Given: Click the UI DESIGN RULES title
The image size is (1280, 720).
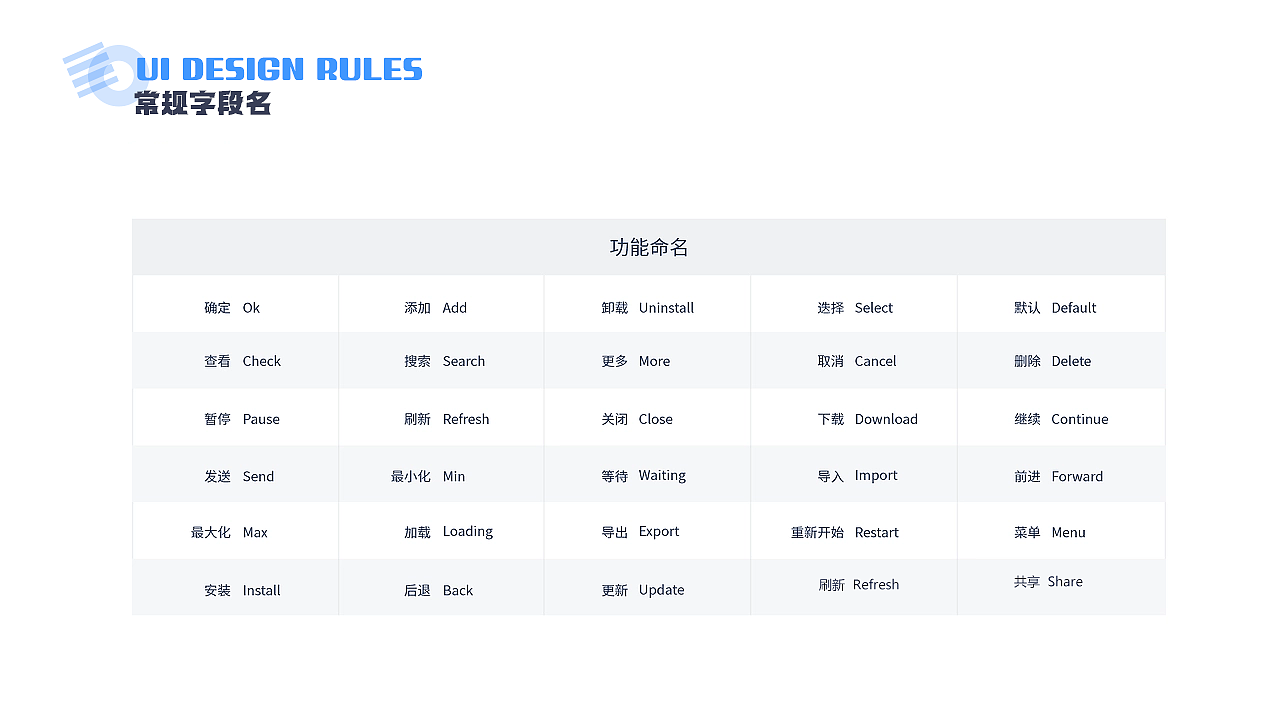Looking at the screenshot, I should [x=279, y=69].
